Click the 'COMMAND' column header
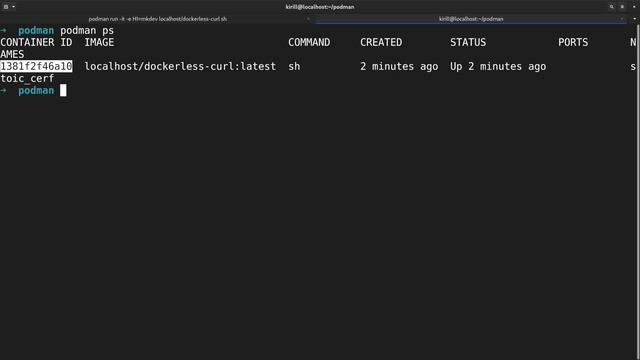The image size is (640, 360). coord(309,42)
